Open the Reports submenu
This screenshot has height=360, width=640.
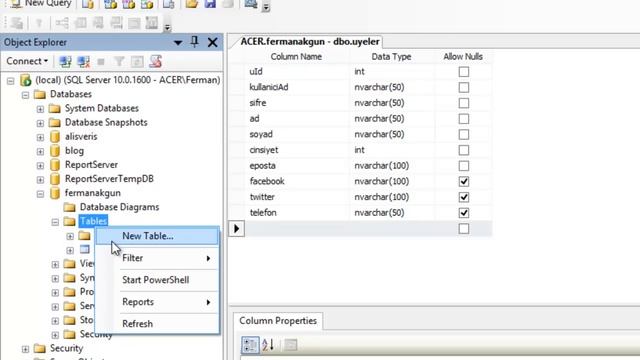click(157, 302)
